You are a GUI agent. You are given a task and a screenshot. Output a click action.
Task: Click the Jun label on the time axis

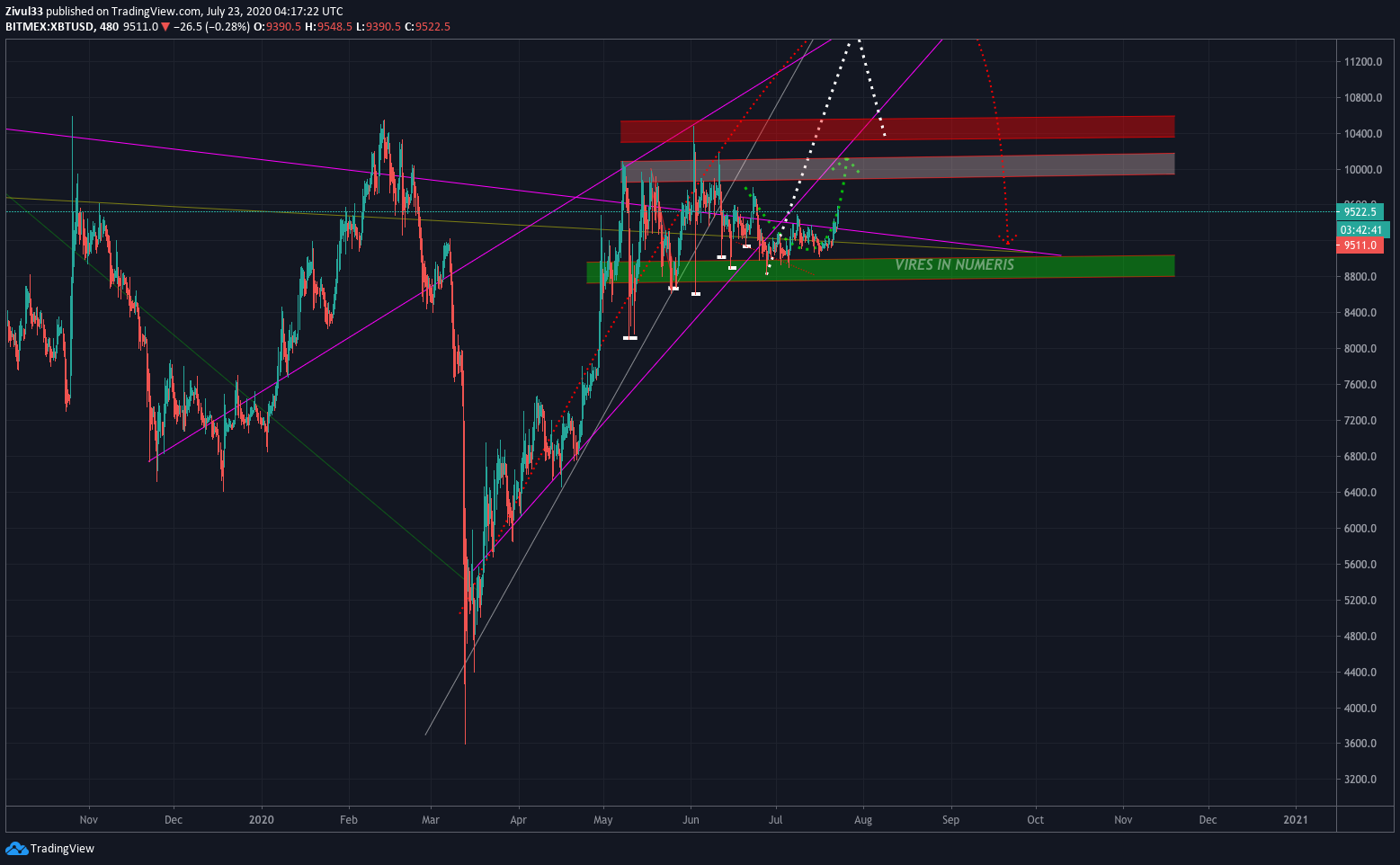691,820
